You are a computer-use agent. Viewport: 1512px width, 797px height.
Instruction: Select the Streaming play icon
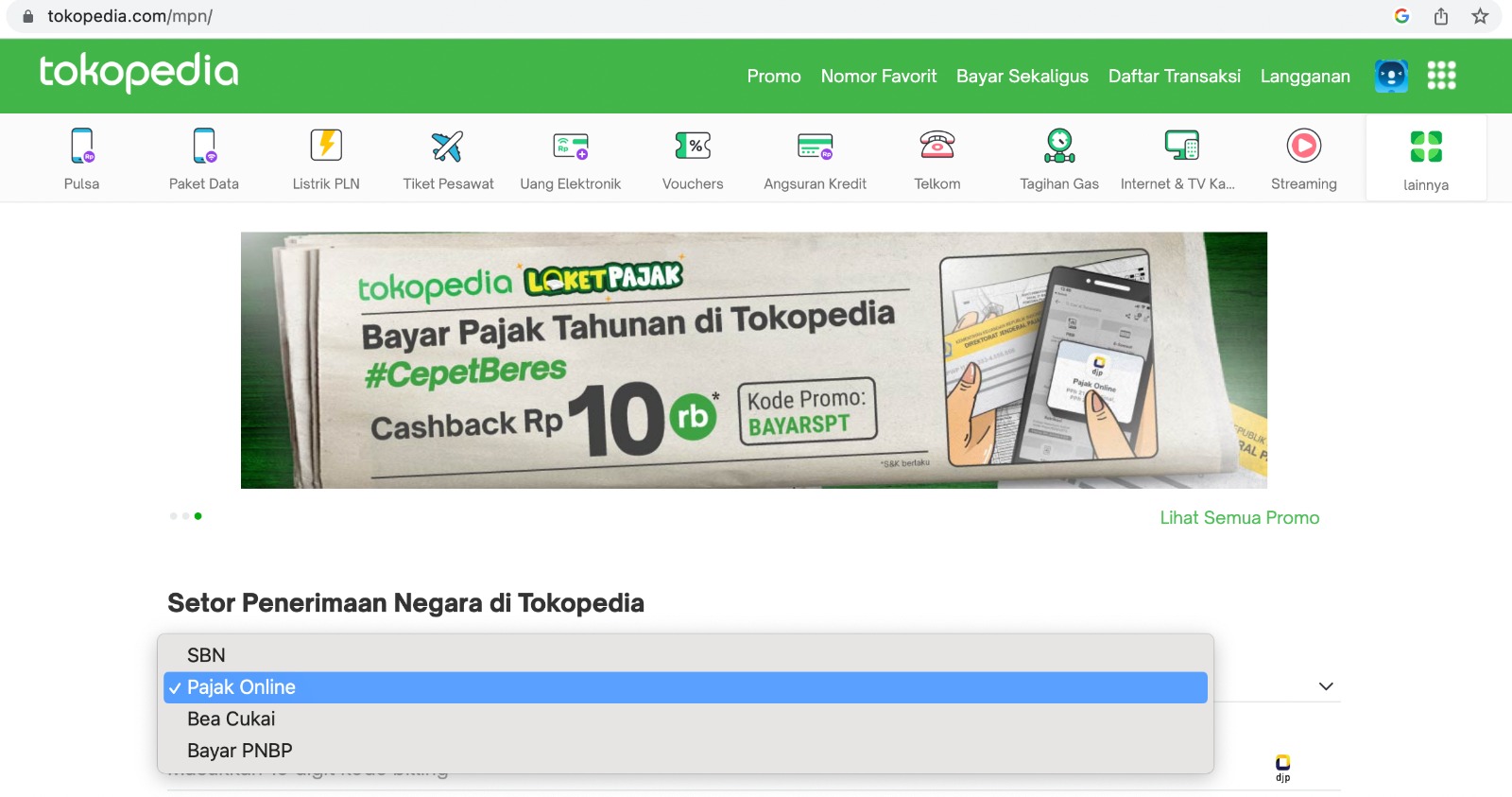click(1304, 146)
